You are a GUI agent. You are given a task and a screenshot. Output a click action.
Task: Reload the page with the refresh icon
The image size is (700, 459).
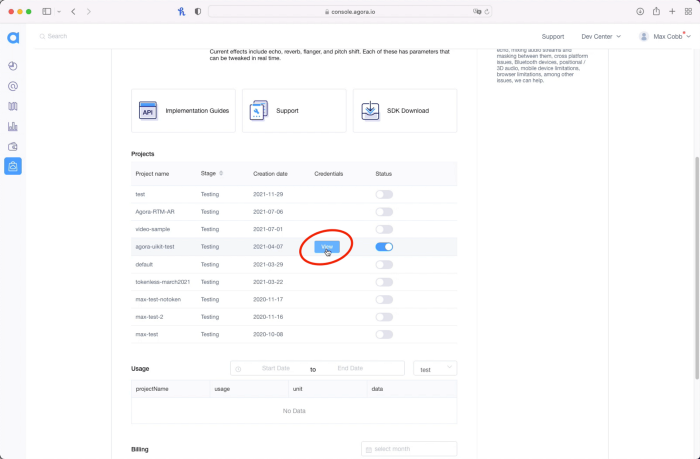click(487, 12)
